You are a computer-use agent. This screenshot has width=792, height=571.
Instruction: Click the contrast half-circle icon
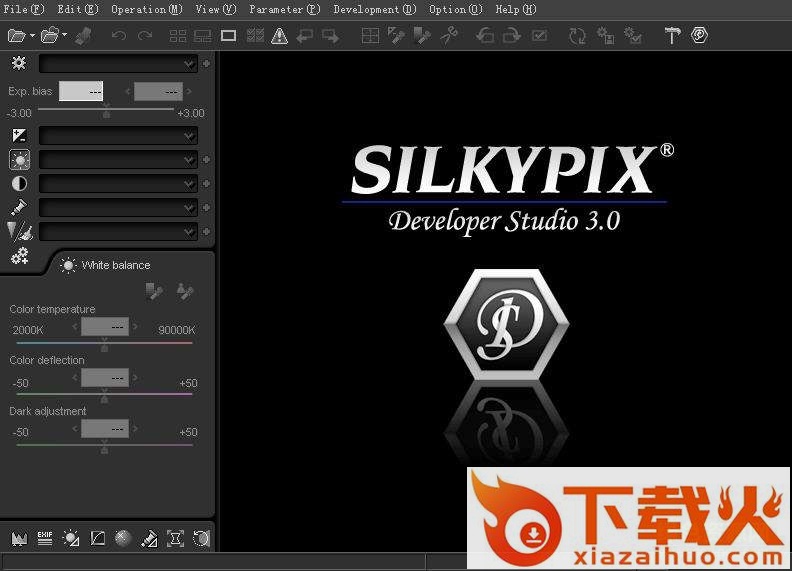tap(19, 184)
